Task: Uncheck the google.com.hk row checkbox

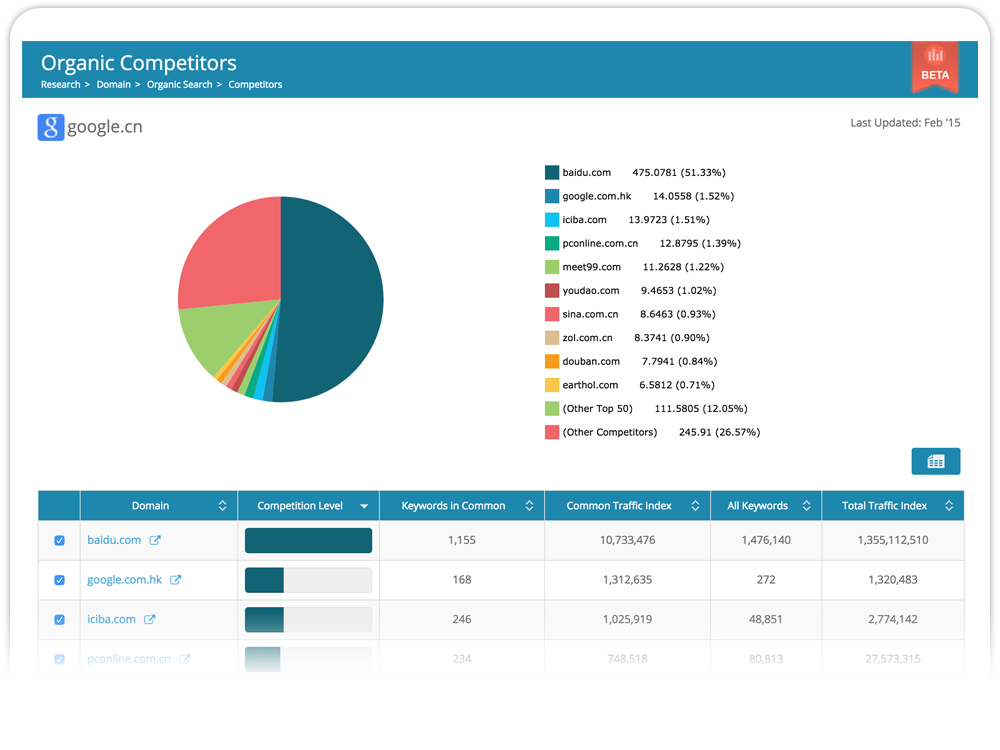Action: [59, 580]
